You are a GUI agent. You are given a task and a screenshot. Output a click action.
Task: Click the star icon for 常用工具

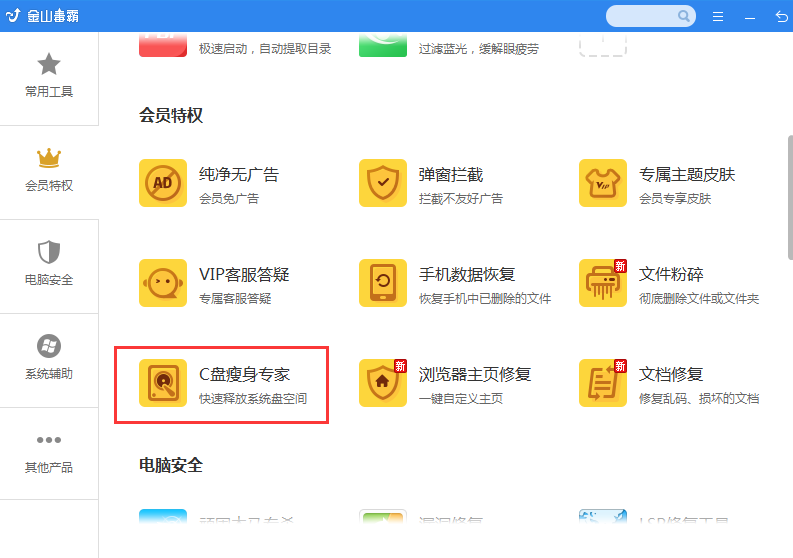pos(49,64)
